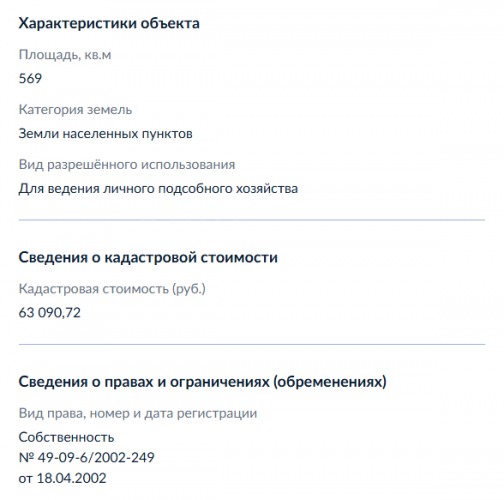The height and width of the screenshot is (500, 504).
Task: Select the 'Кадастровая стоимость (руб.)' label
Action: point(112,289)
